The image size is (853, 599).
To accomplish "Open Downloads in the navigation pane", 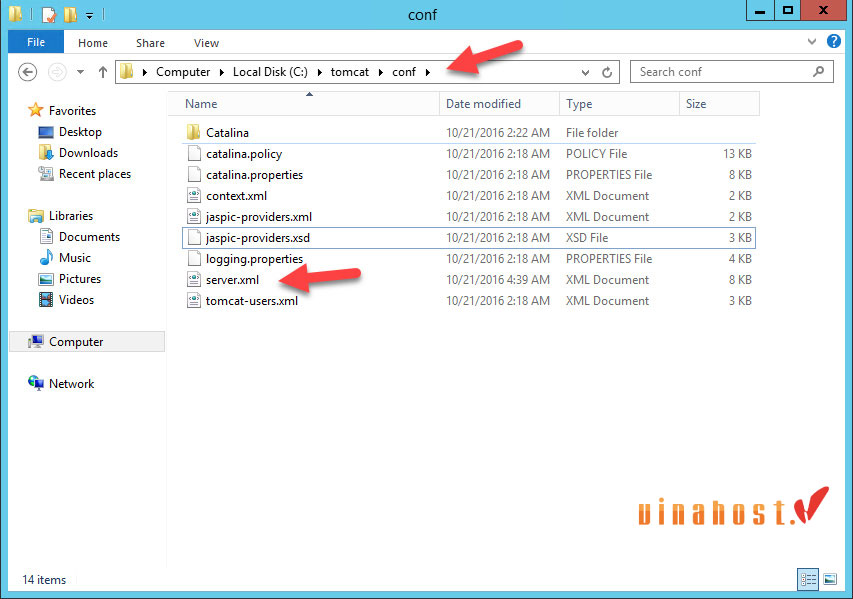I will pos(88,153).
